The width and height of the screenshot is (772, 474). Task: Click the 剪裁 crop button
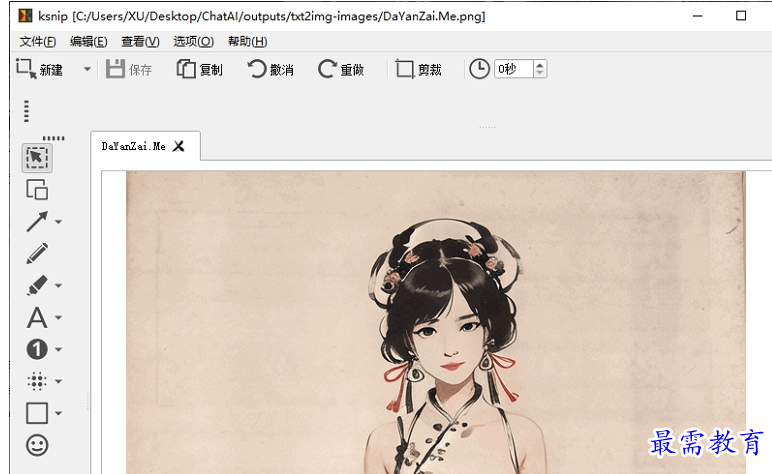pyautogui.click(x=418, y=69)
